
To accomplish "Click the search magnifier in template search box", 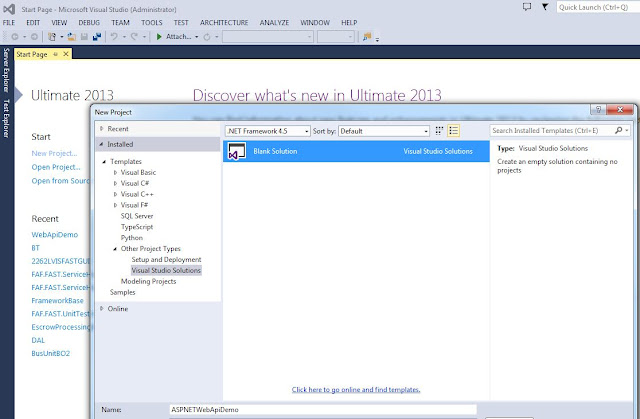I will (619, 130).
